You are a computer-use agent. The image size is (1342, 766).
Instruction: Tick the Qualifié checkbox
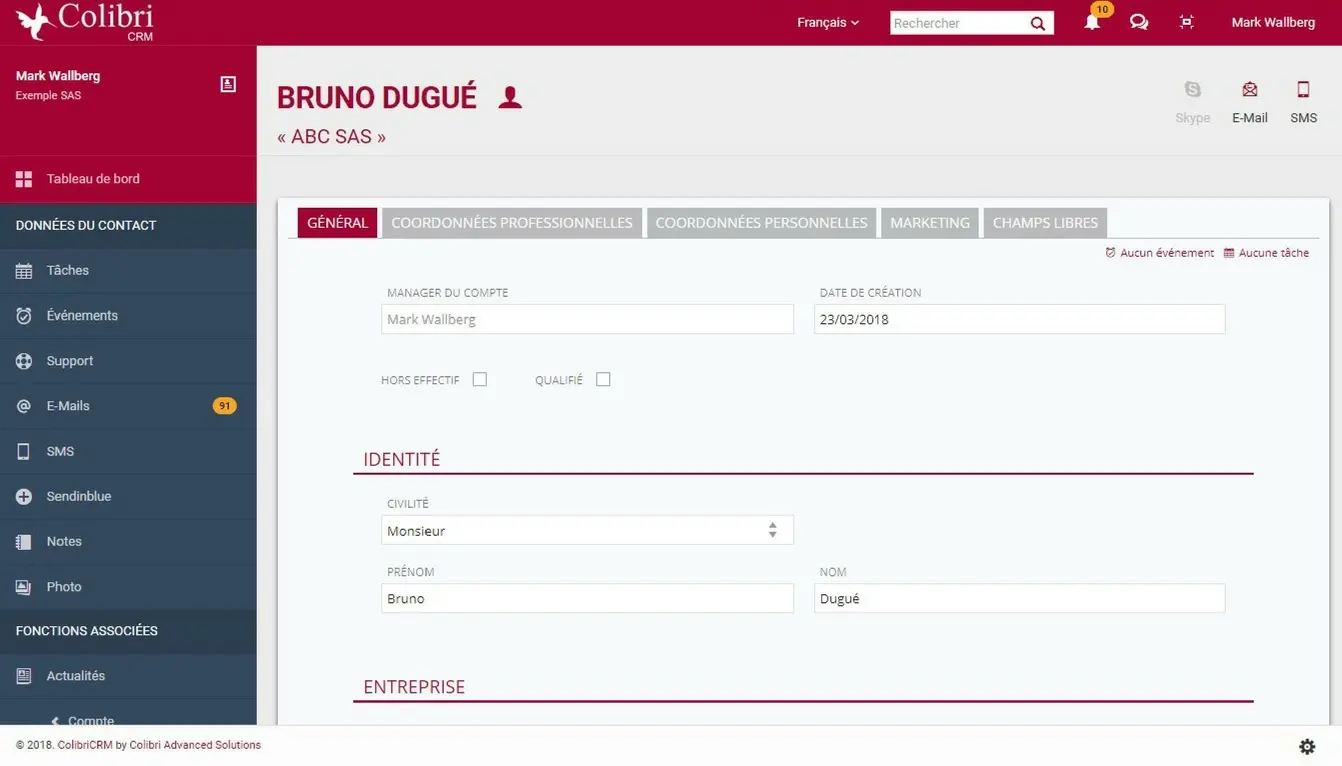point(603,379)
